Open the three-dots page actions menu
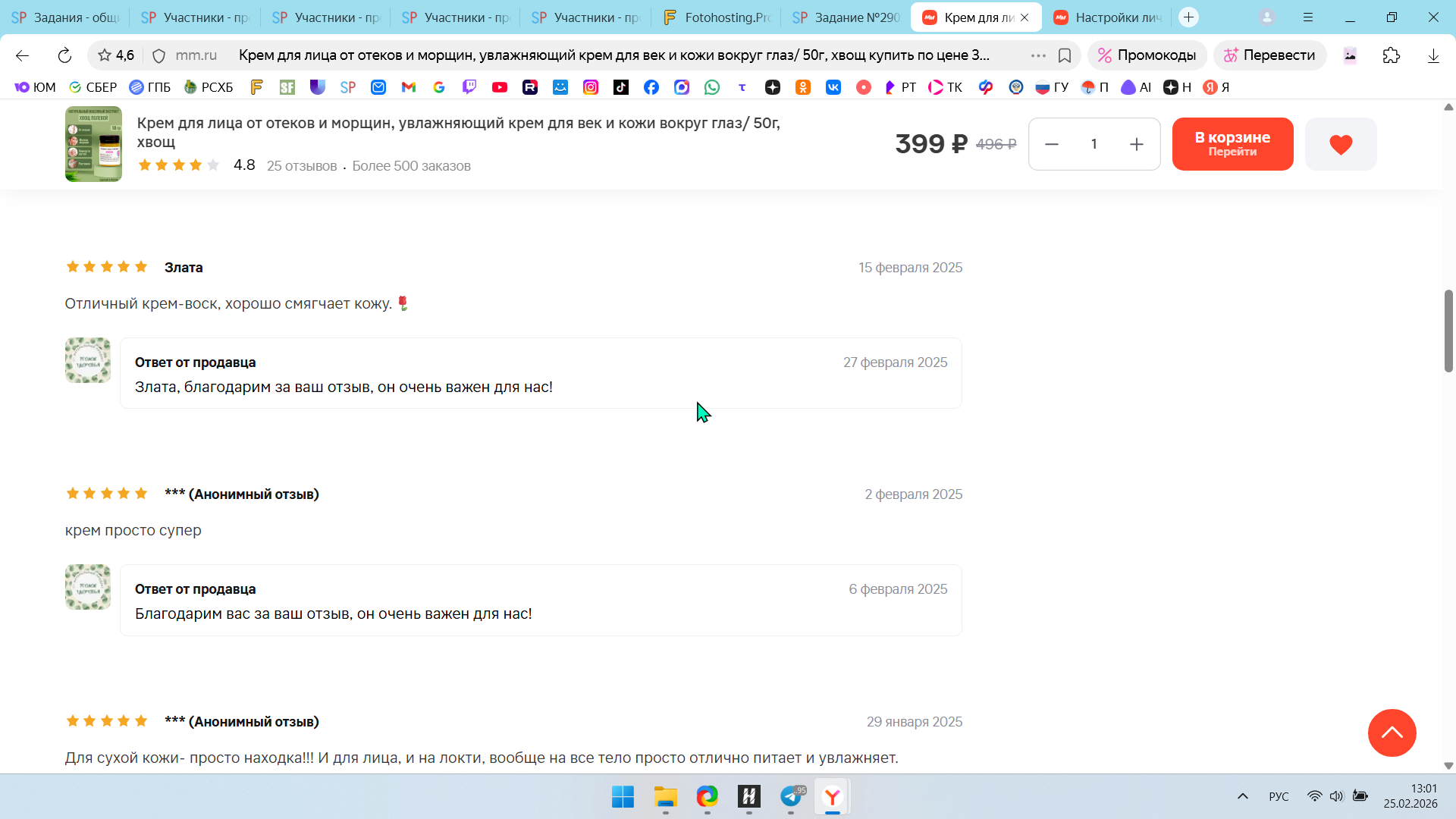This screenshot has width=1456, height=819. click(1038, 55)
